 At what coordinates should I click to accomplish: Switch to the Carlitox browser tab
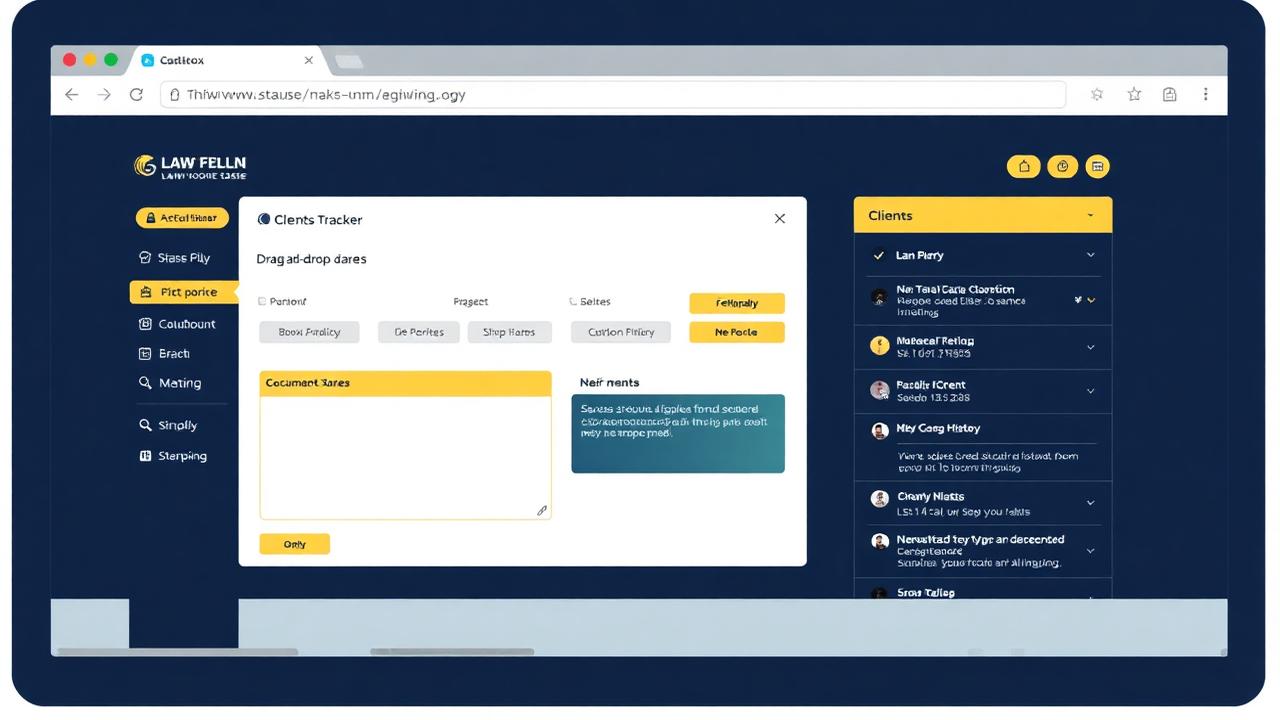228,61
